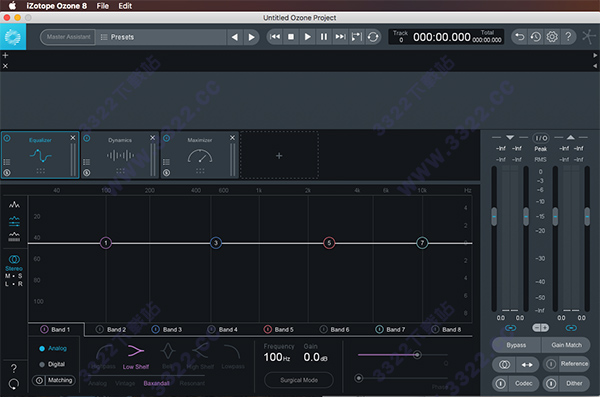This screenshot has height=397, width=600.
Task: Open the Master Assistant
Action: pos(68,37)
